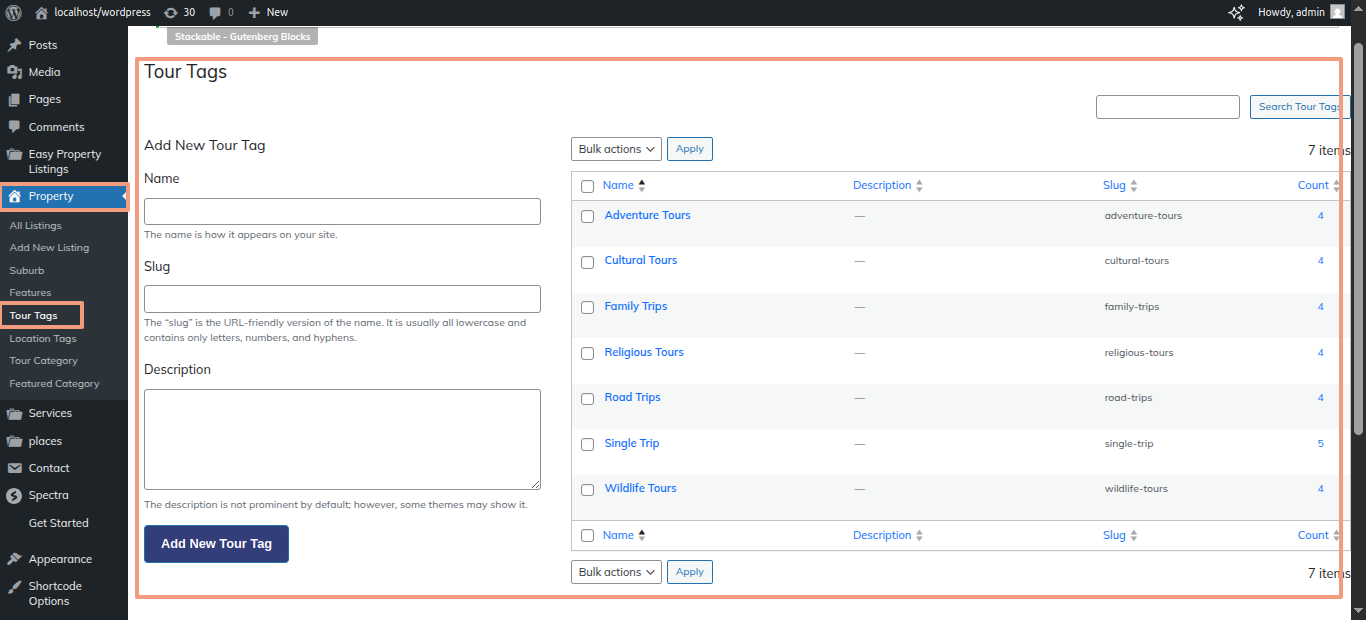The width and height of the screenshot is (1366, 620).
Task: Click the Property house icon in the sidebar
Action: coord(14,196)
